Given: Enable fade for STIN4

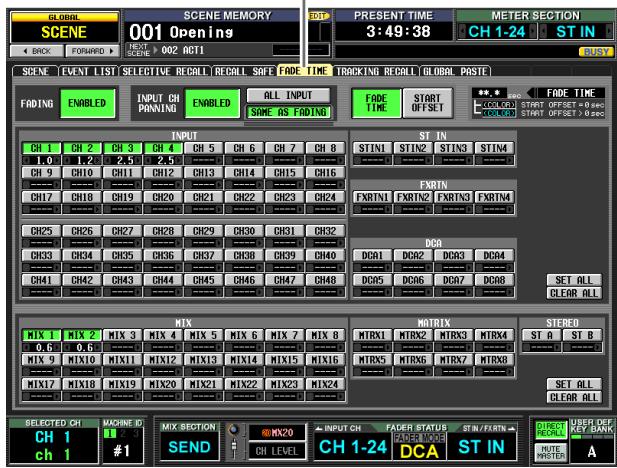Looking at the screenshot, I should coord(494,148).
